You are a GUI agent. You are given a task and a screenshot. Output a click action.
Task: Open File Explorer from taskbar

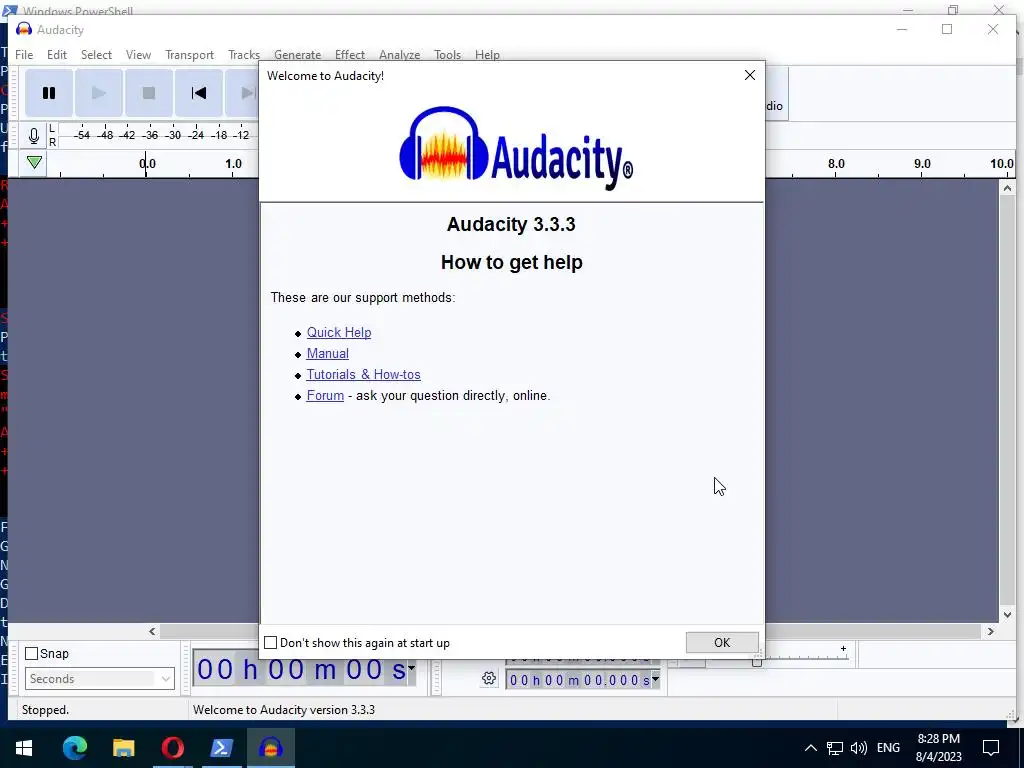[x=123, y=748]
